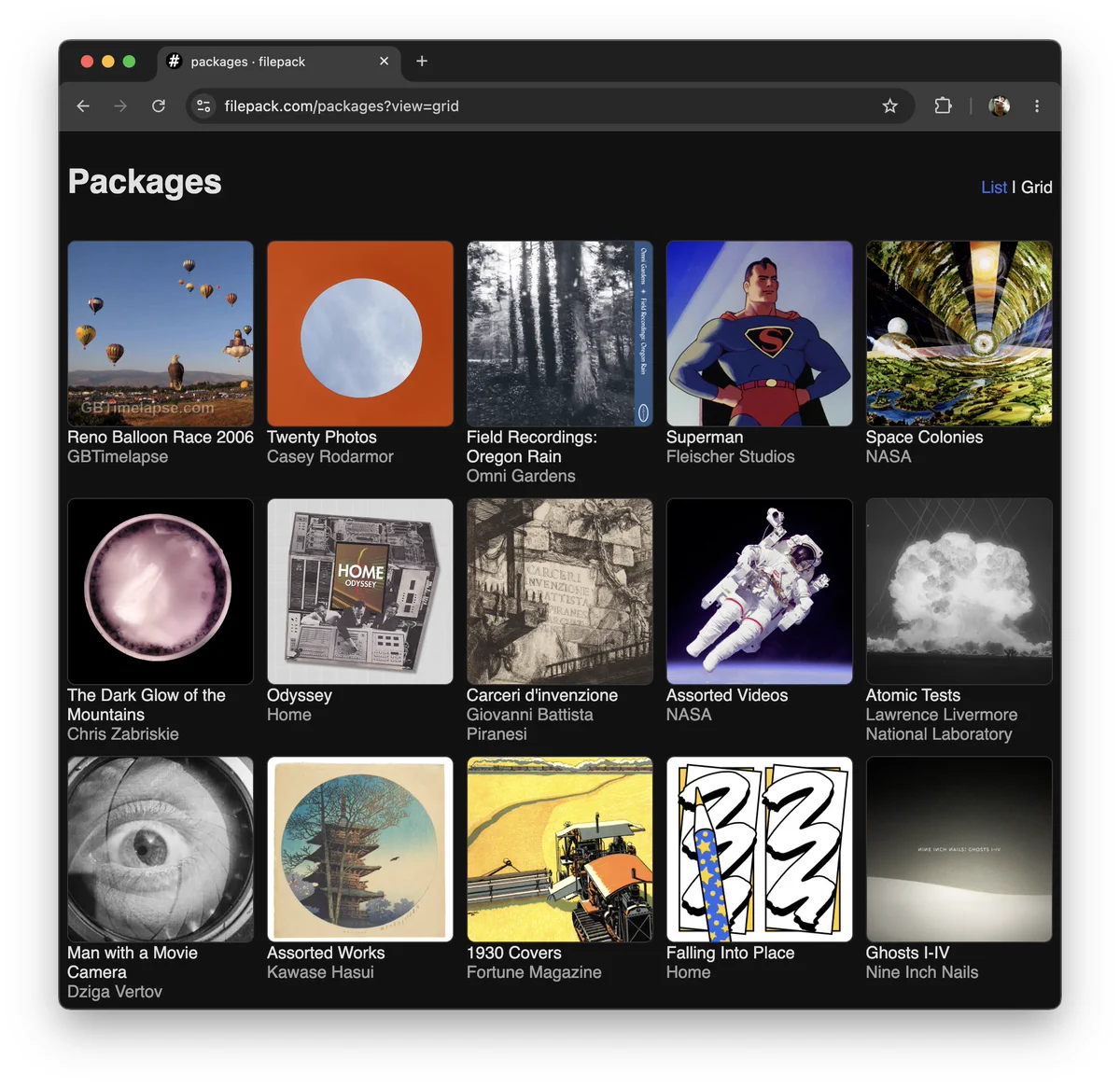Click author name Fleischer Studios

tap(731, 457)
